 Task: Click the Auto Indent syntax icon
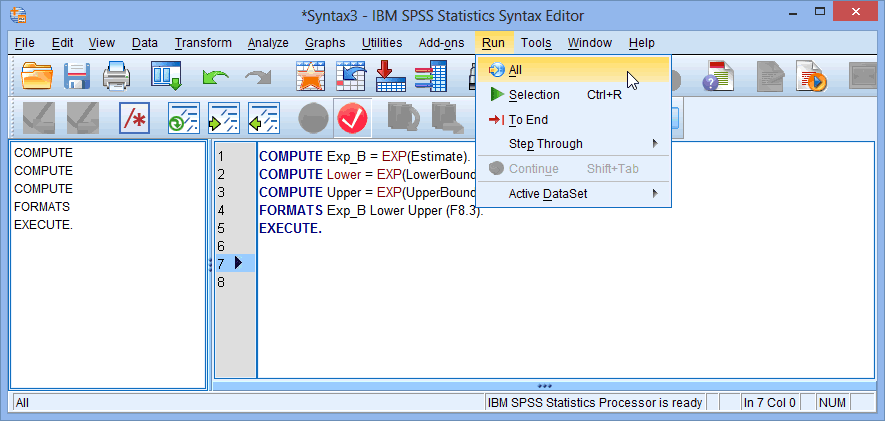183,118
